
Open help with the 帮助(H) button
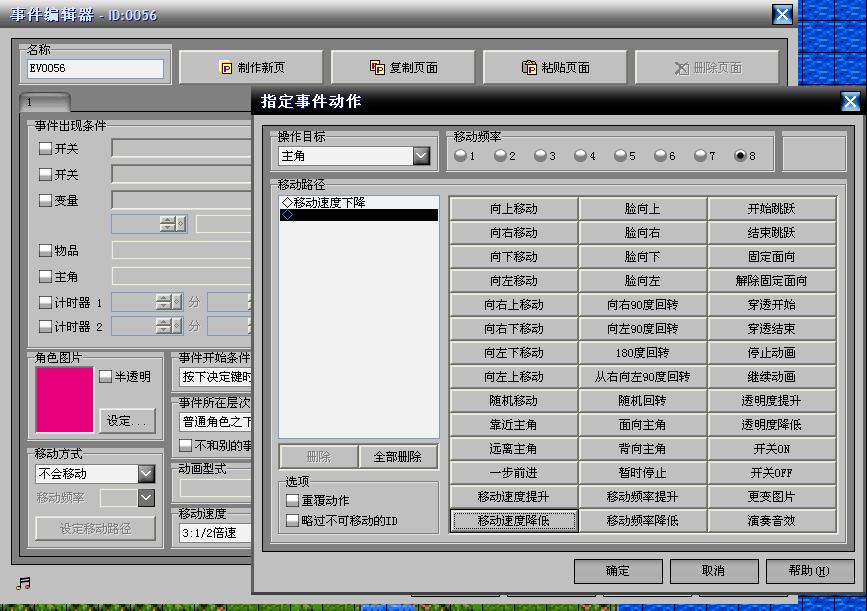809,571
